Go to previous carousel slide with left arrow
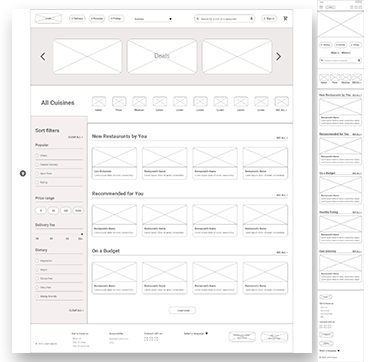 pos(43,57)
